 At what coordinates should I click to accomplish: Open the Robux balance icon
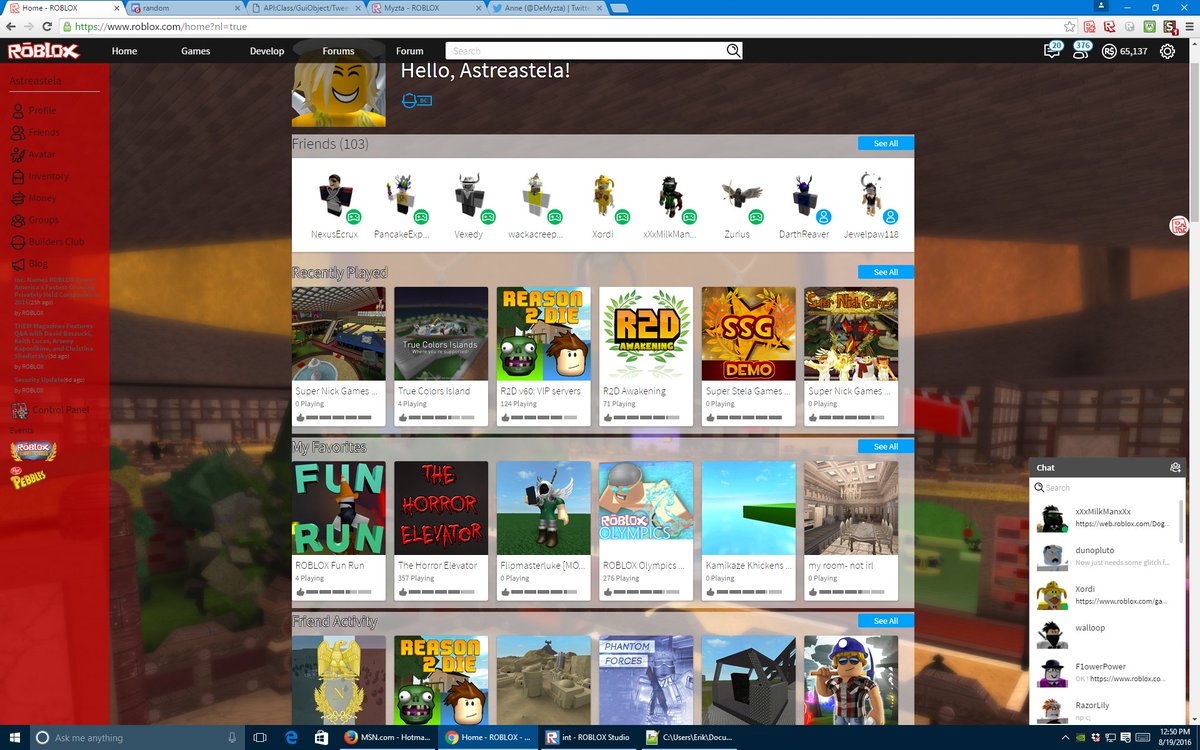tap(1109, 51)
